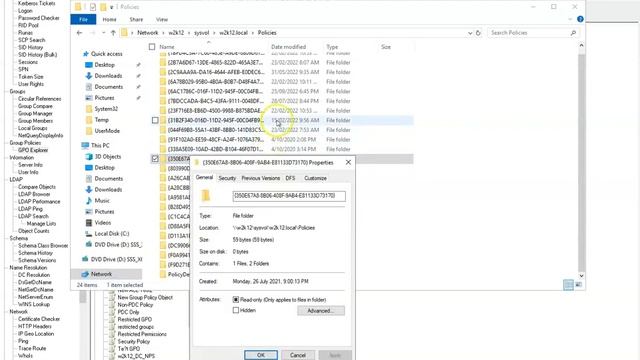640x360 pixels.
Task: Open the File ribbon tab
Action: coord(83,19)
